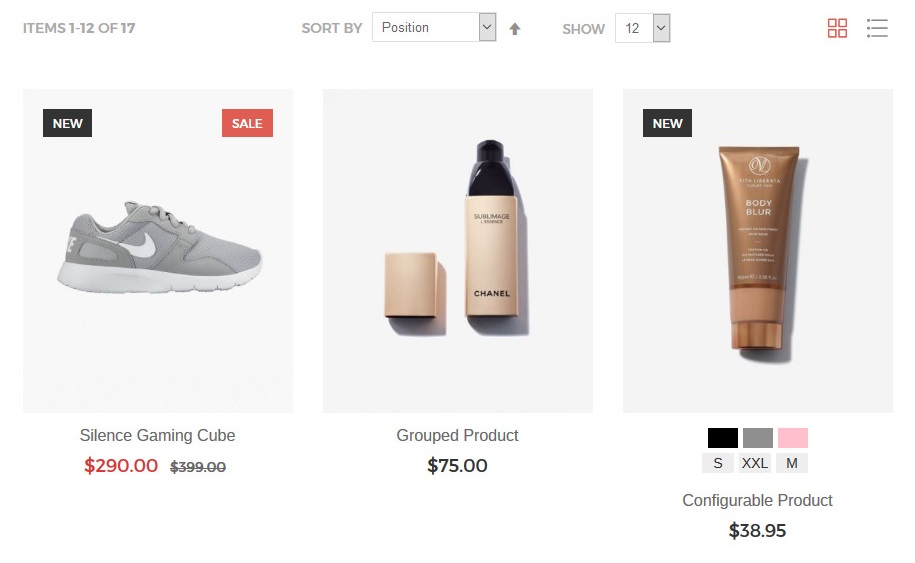Open the Show 12 items dropdown
Viewport: 915px width, 563px height.
click(642, 28)
